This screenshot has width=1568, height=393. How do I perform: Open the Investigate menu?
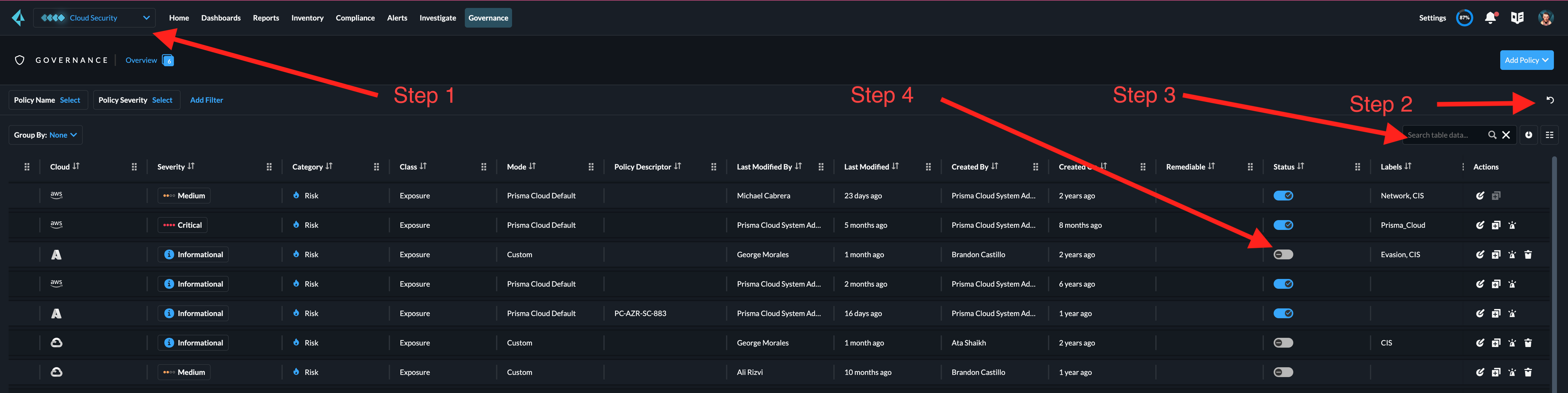(x=437, y=18)
